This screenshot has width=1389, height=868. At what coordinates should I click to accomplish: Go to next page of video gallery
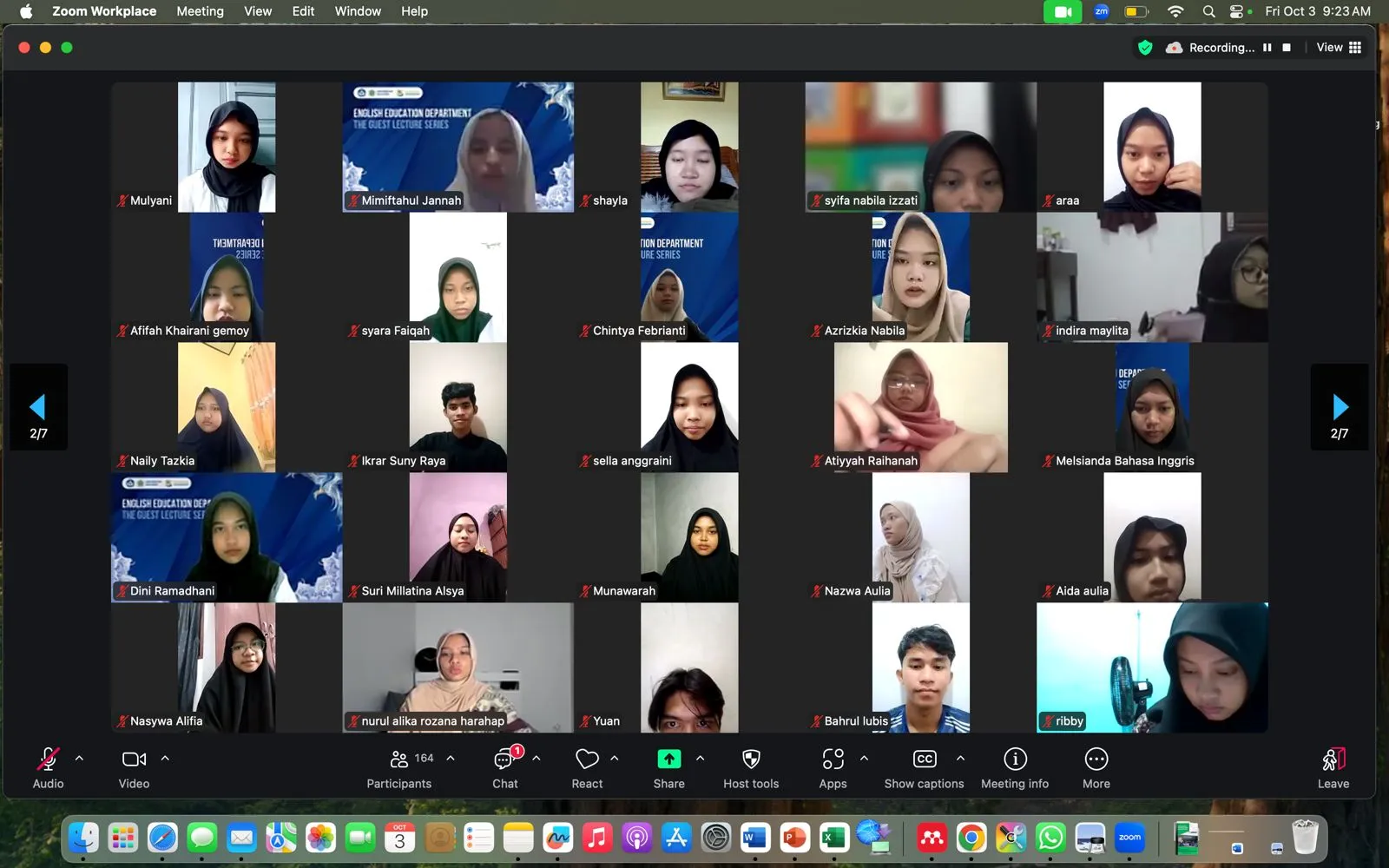(1340, 407)
